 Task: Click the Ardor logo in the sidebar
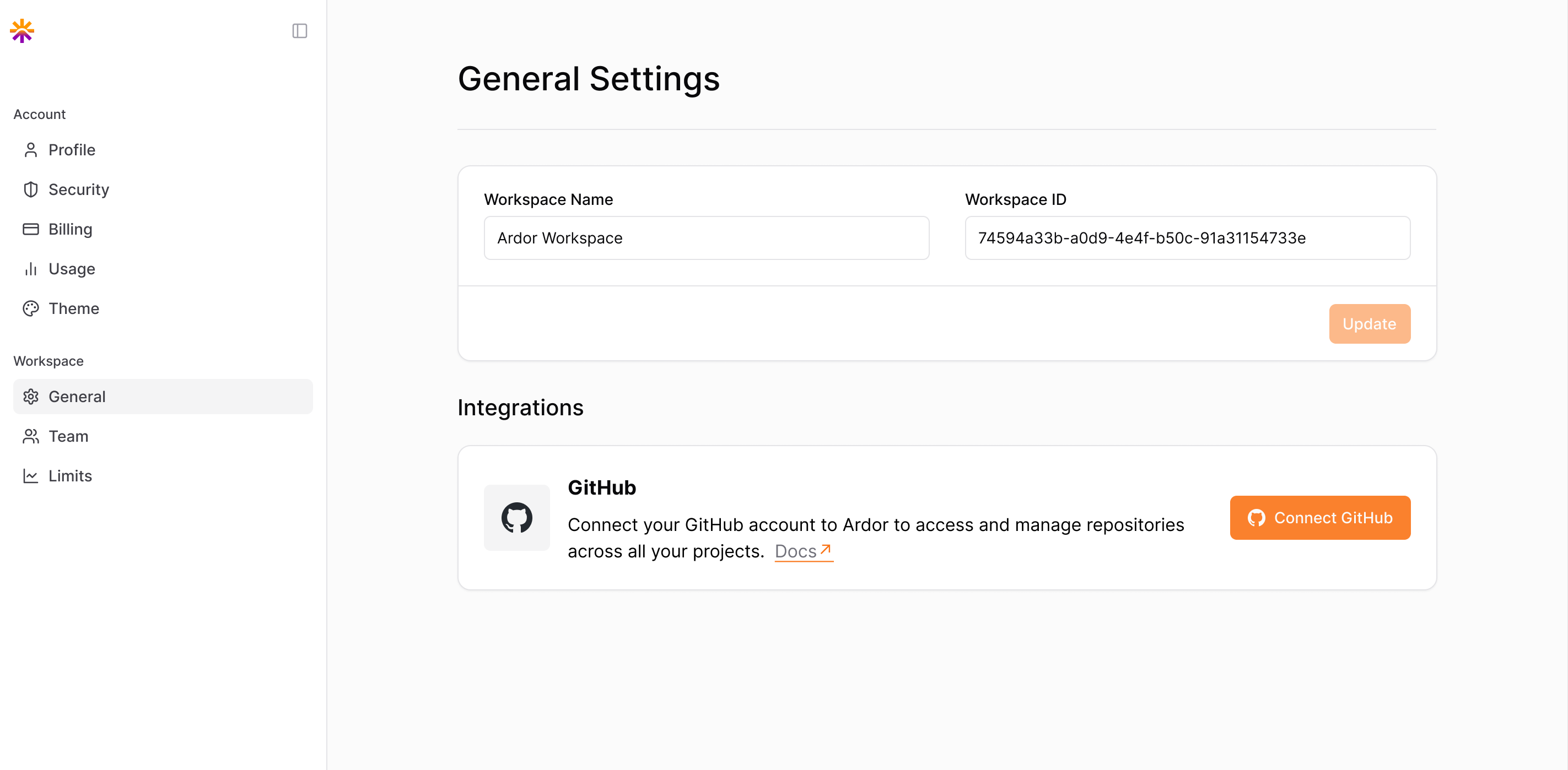tap(22, 30)
